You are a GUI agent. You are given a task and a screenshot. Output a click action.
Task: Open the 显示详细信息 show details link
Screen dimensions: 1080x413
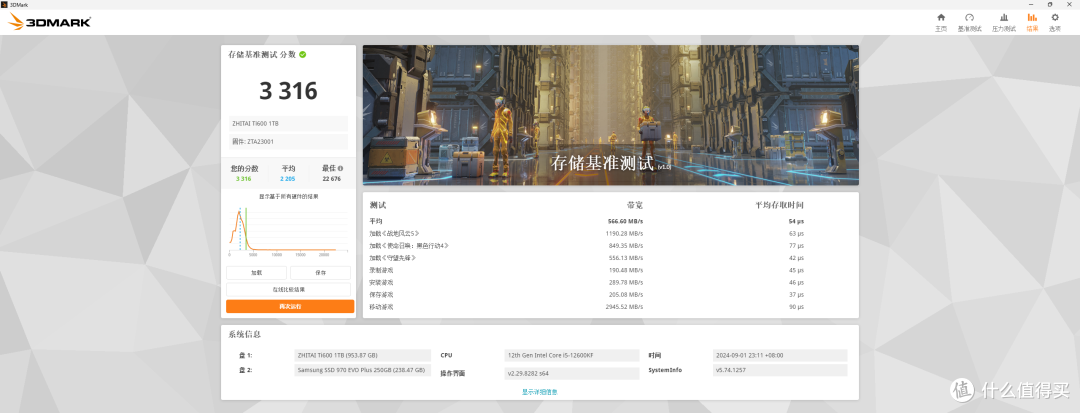[539, 392]
